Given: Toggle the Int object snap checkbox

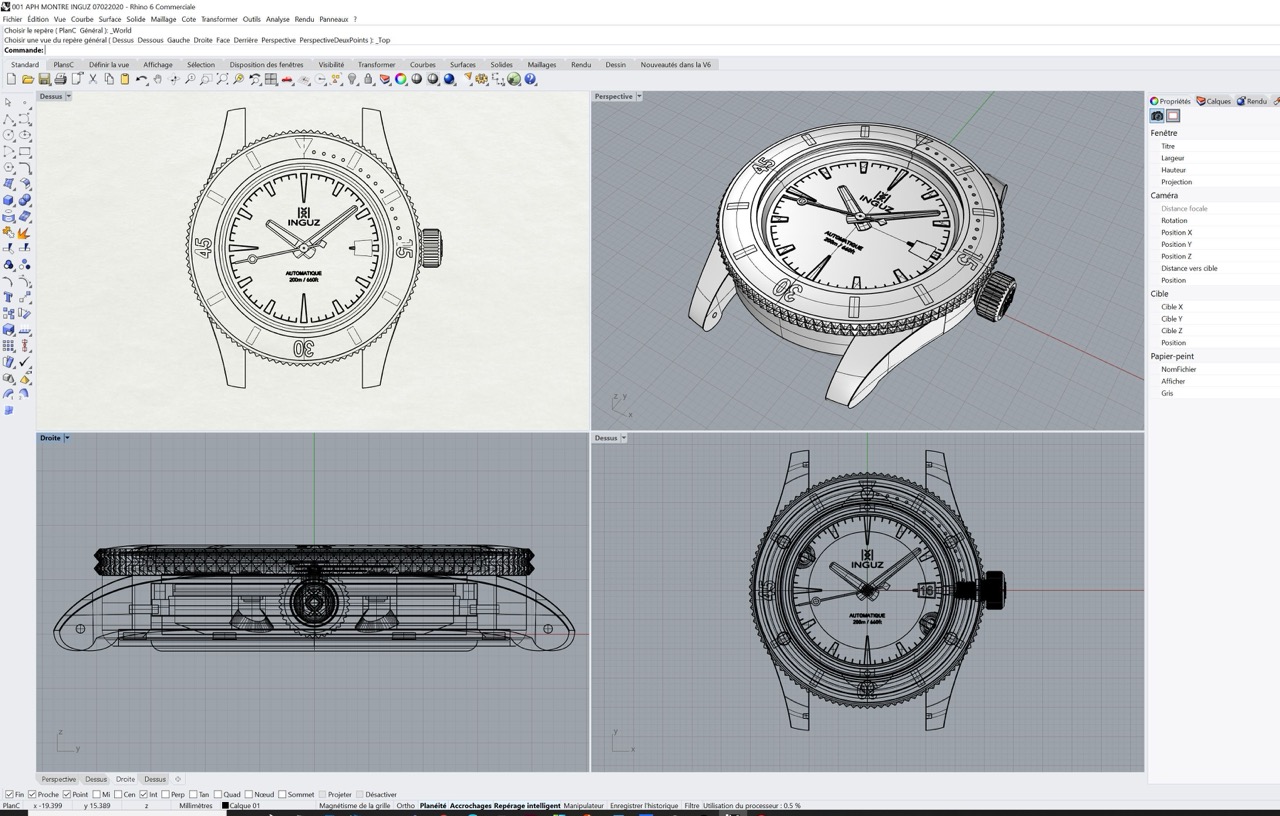Looking at the screenshot, I should pyautogui.click(x=143, y=794).
